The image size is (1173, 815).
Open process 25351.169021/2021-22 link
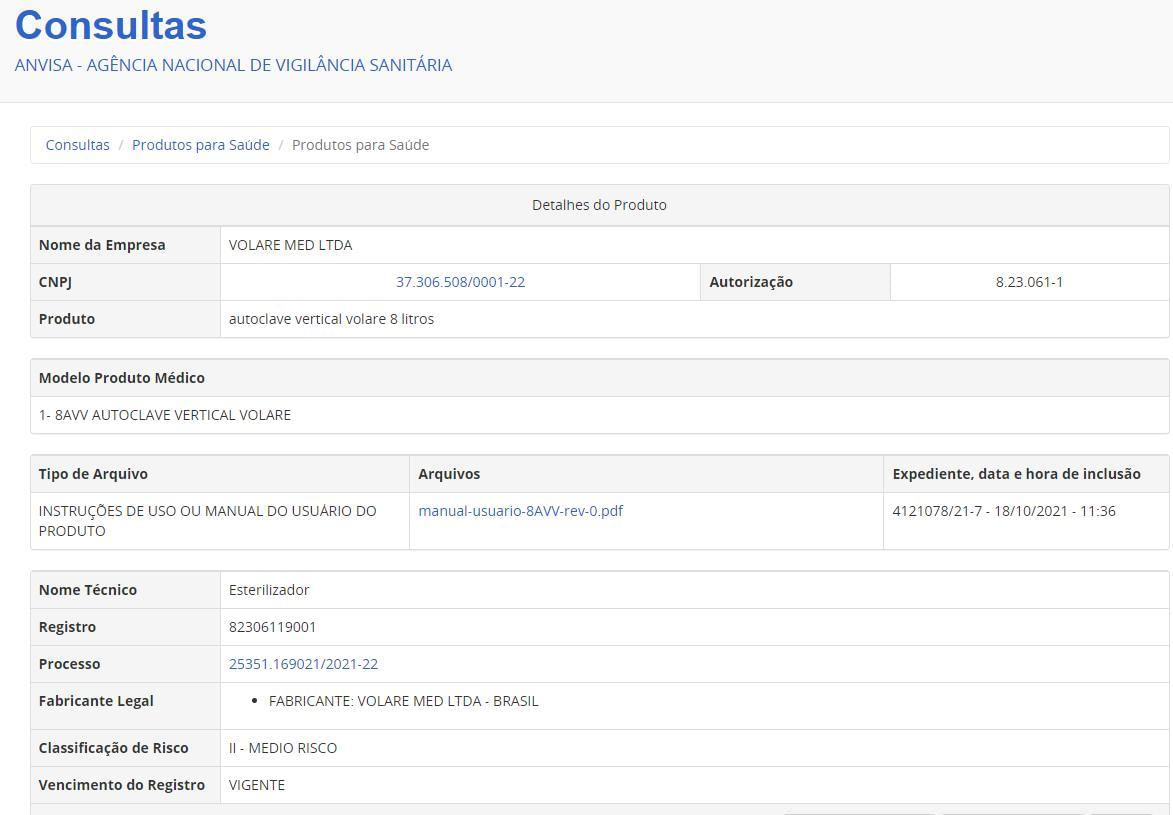(x=303, y=664)
